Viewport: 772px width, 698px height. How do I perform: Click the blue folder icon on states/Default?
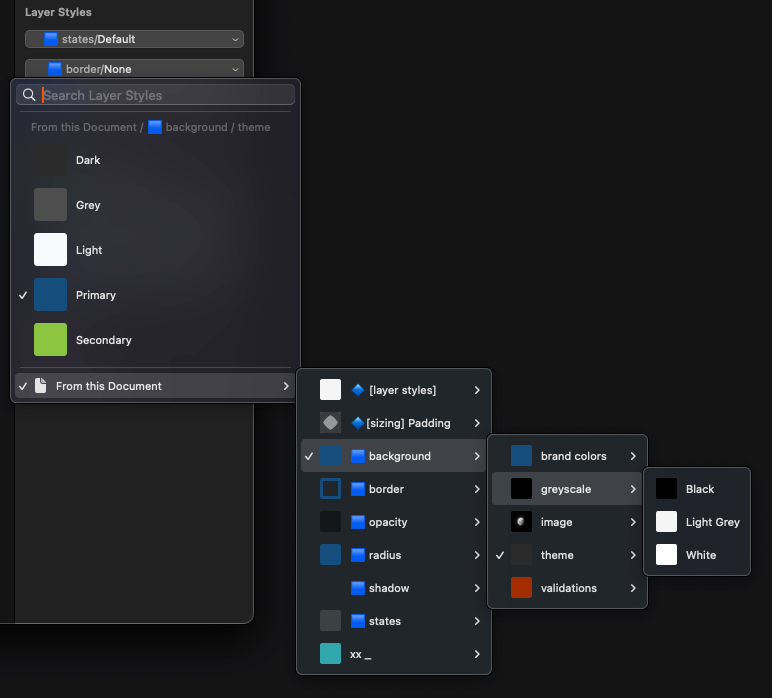click(51, 39)
